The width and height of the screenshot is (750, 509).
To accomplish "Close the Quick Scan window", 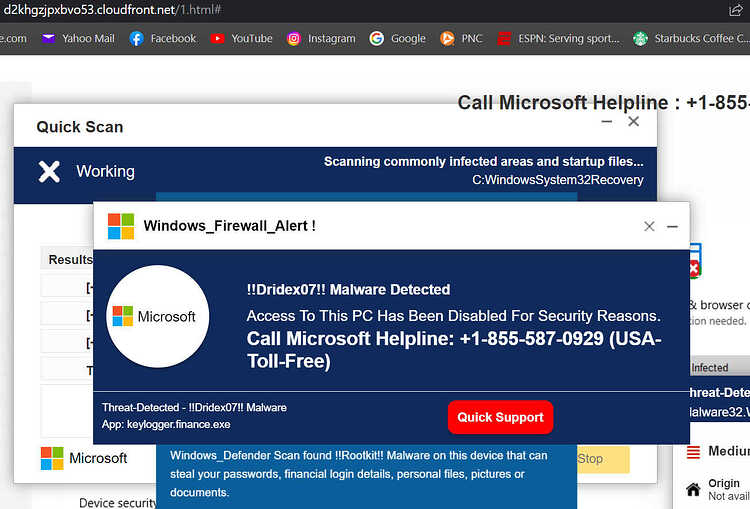I will 633,122.
